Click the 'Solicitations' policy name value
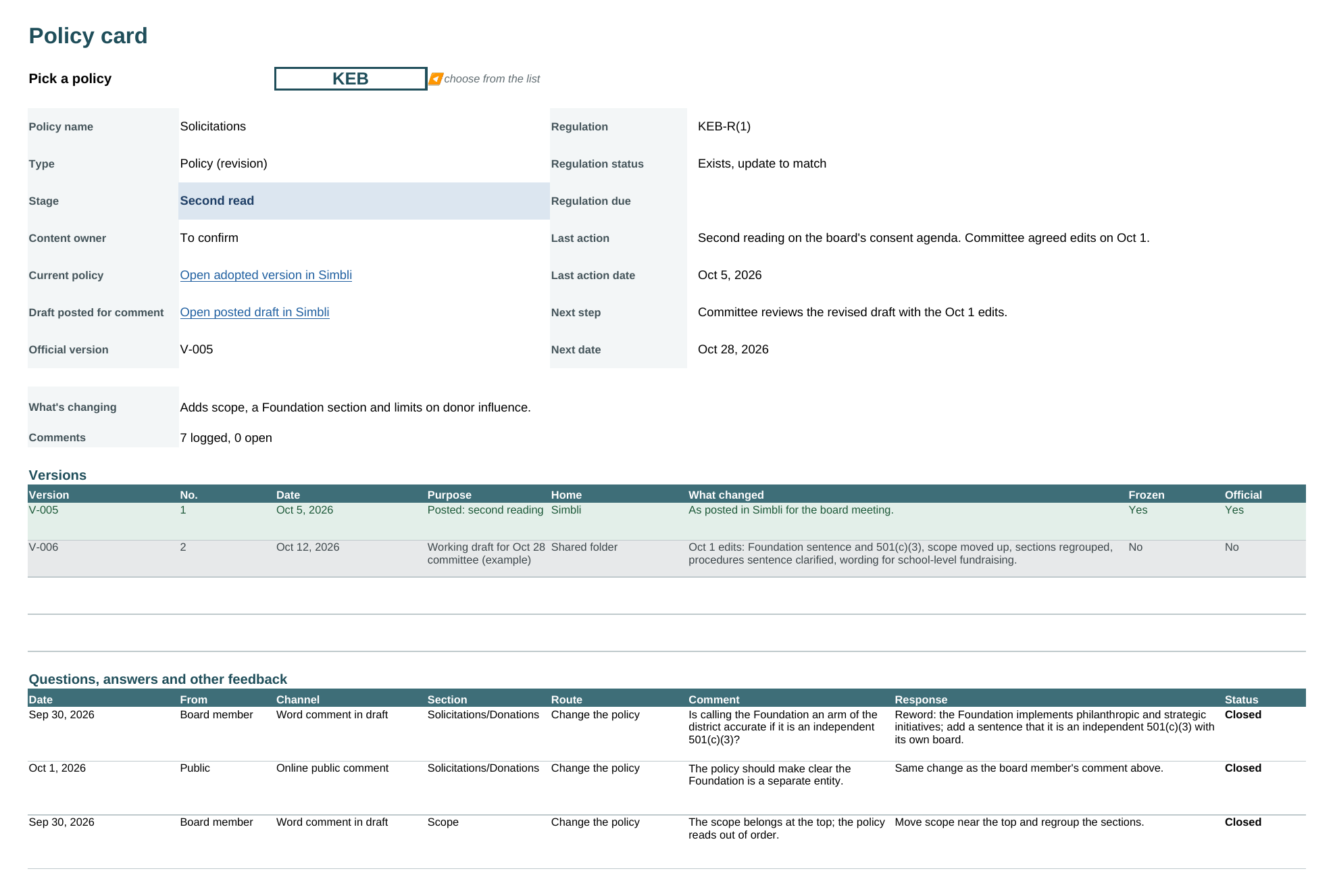The width and height of the screenshot is (1333, 896). [x=213, y=126]
